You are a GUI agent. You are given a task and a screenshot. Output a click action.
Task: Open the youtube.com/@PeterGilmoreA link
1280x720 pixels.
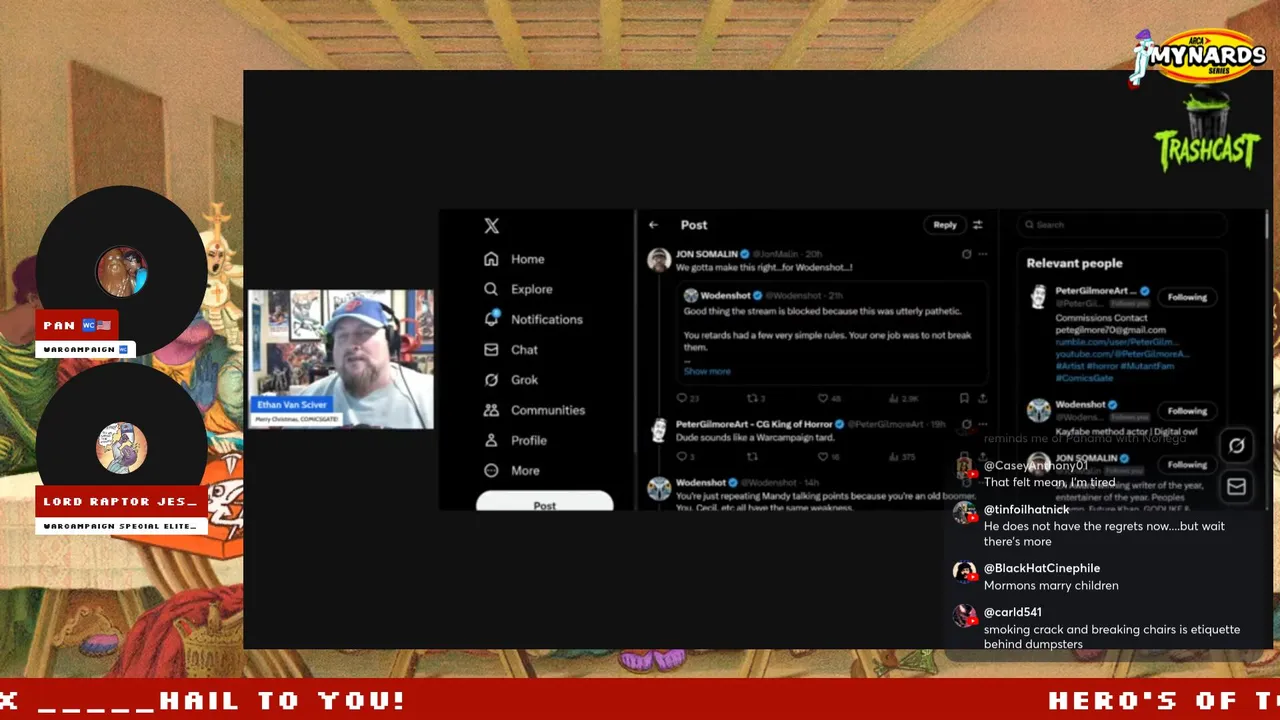[1122, 354]
